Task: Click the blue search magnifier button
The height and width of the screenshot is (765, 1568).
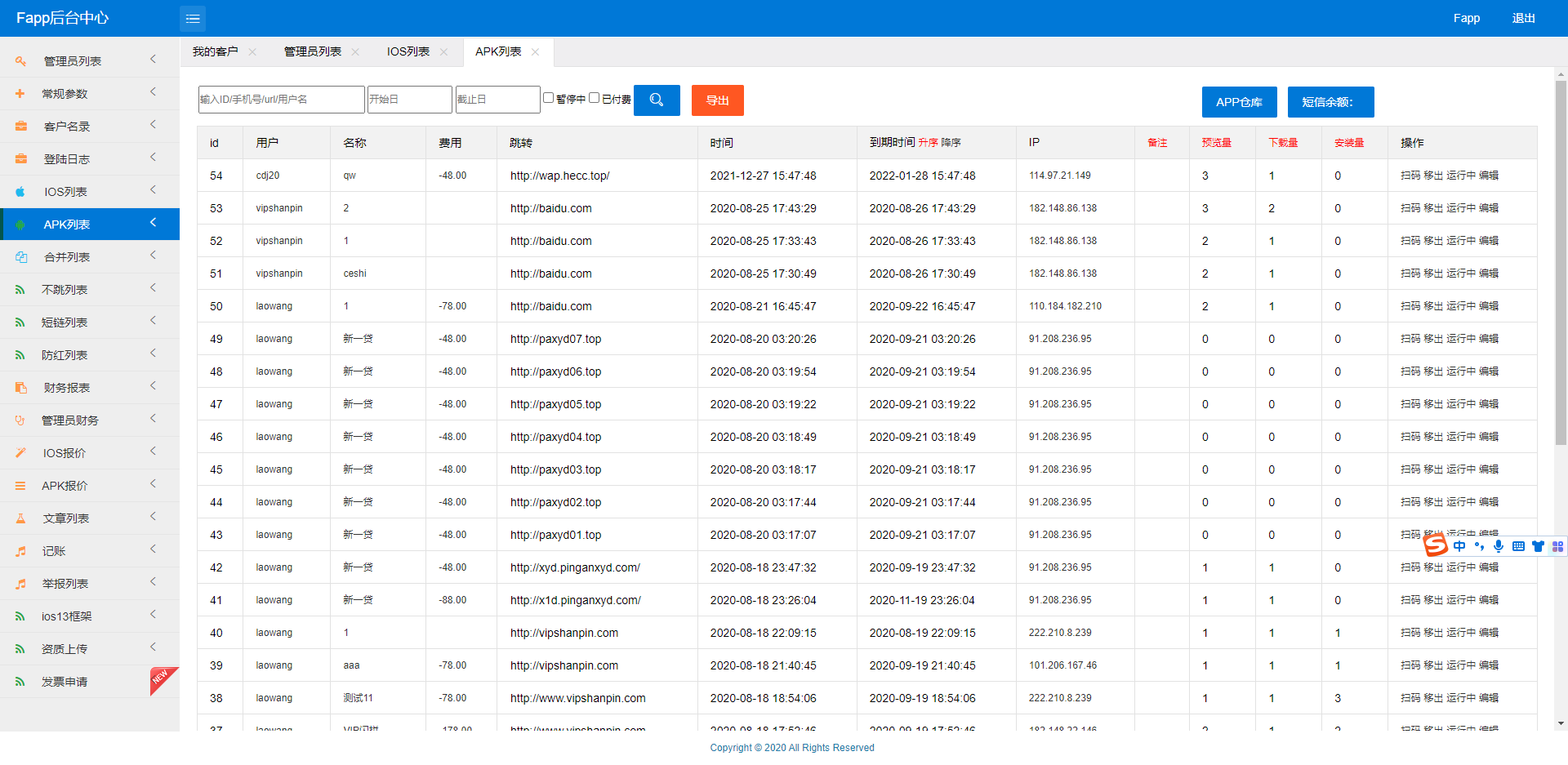Action: coord(657,100)
